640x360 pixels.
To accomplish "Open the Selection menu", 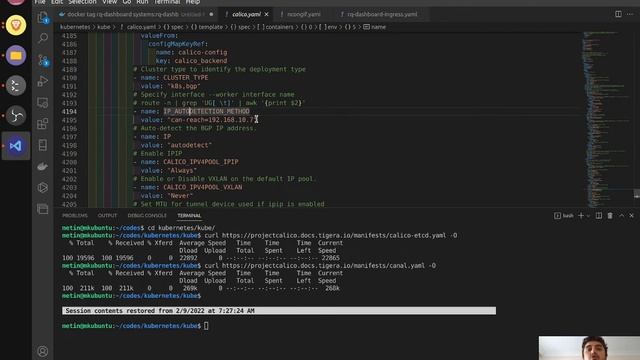I will click(x=82, y=2).
